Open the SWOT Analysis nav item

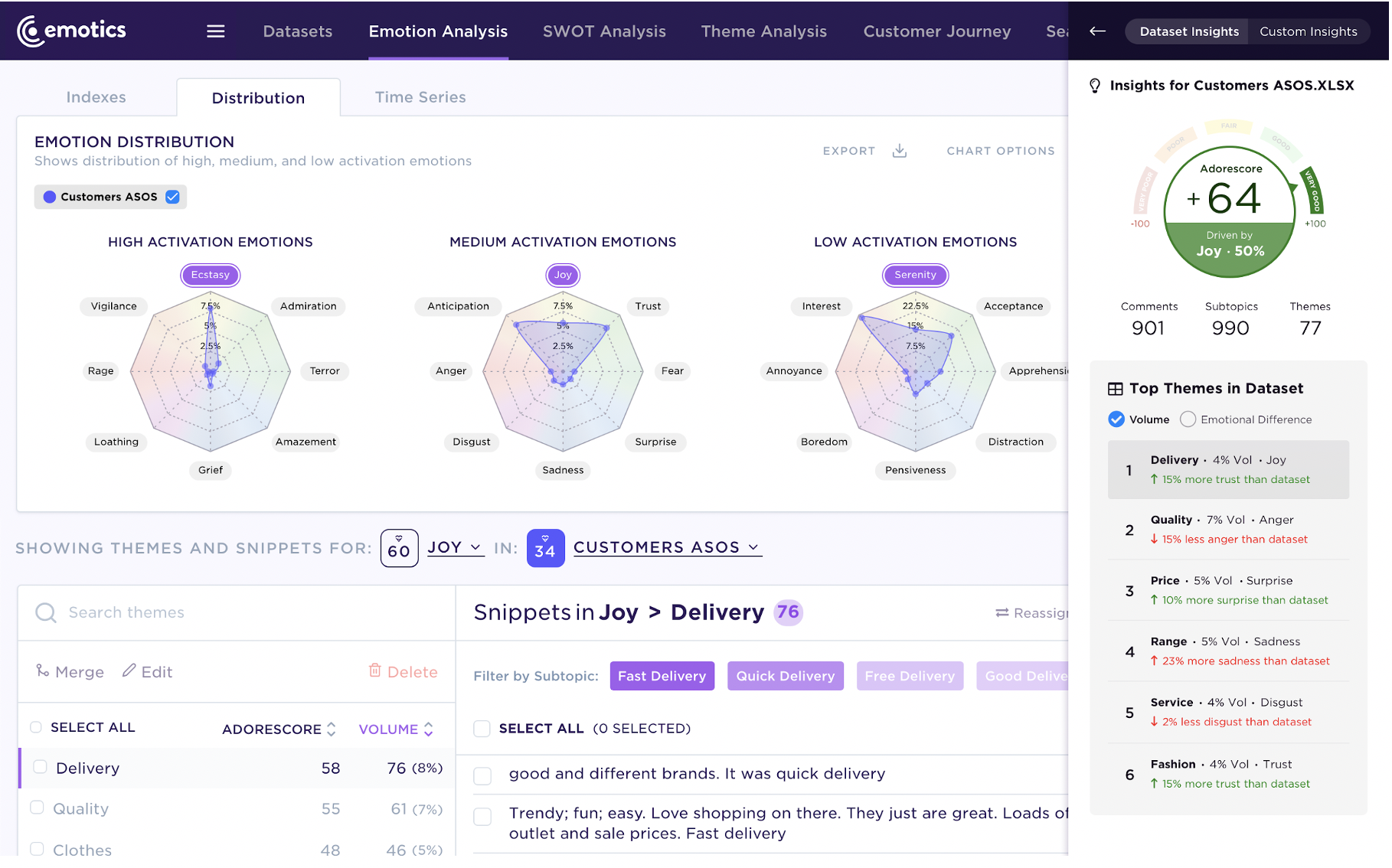point(604,31)
